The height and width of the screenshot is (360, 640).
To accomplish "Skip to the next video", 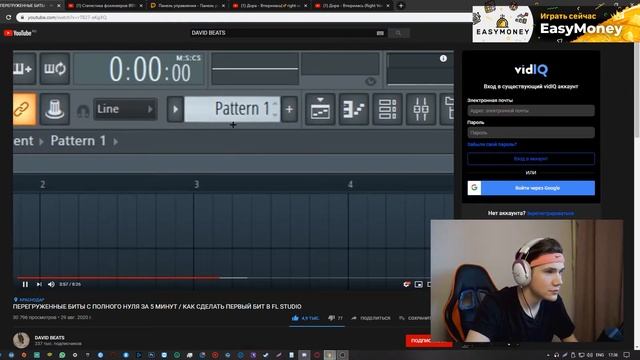I will pyautogui.click(x=39, y=284).
